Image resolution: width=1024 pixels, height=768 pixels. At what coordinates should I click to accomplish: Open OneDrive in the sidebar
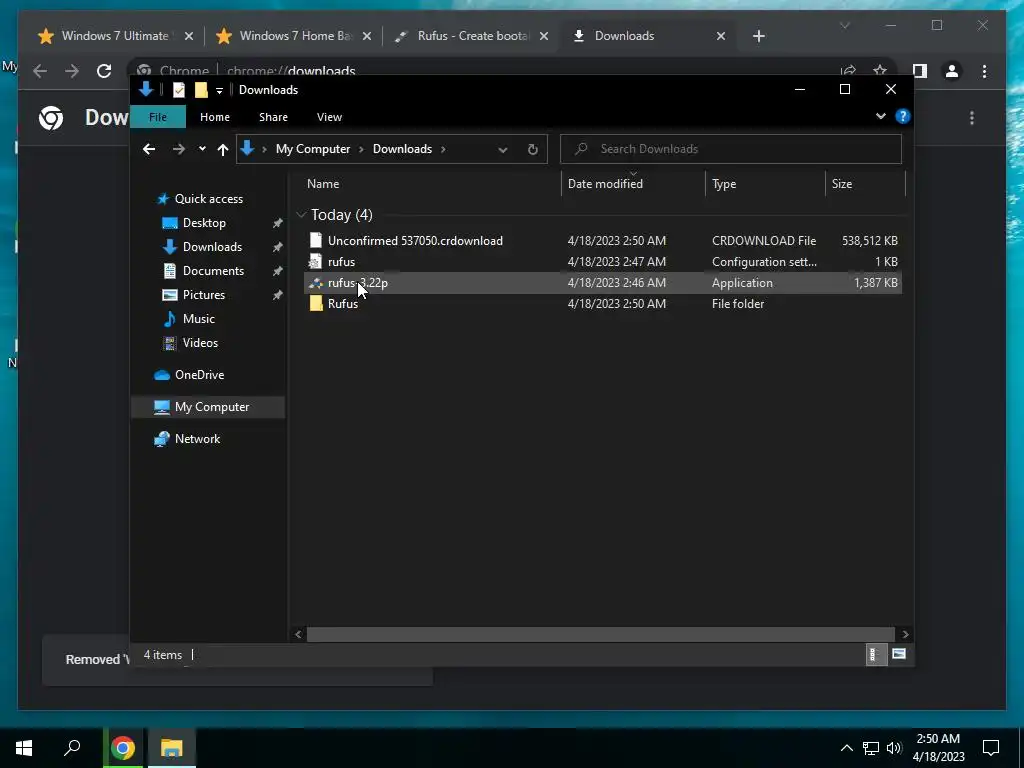pyautogui.click(x=199, y=375)
